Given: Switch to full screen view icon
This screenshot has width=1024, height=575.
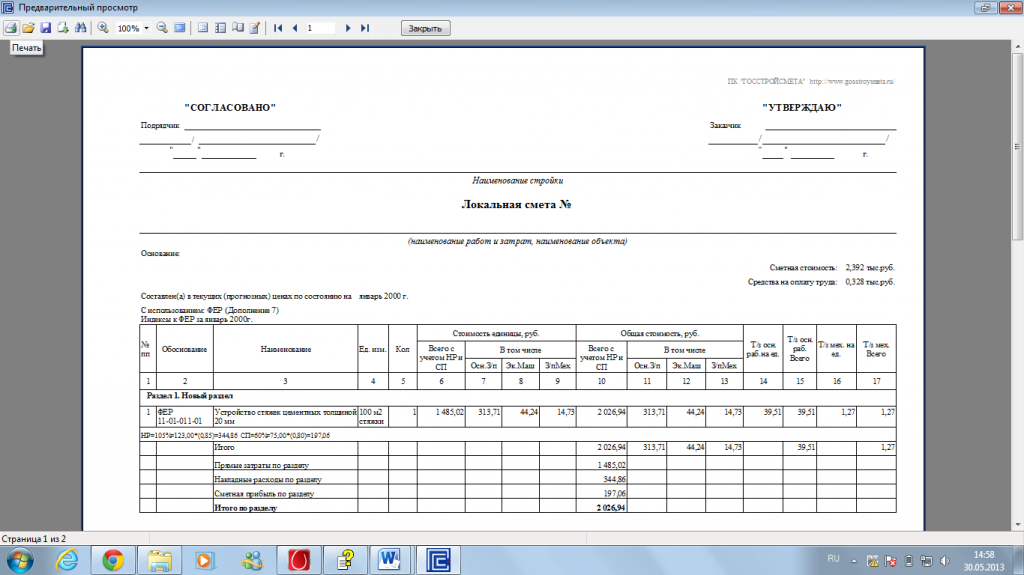Looking at the screenshot, I should pos(180,28).
